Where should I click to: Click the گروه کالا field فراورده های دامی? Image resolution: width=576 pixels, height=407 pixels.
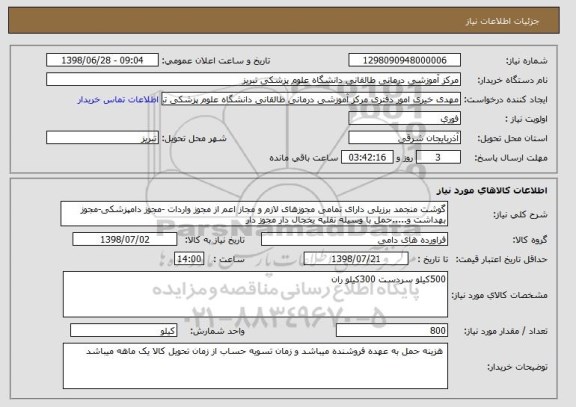tap(354, 240)
